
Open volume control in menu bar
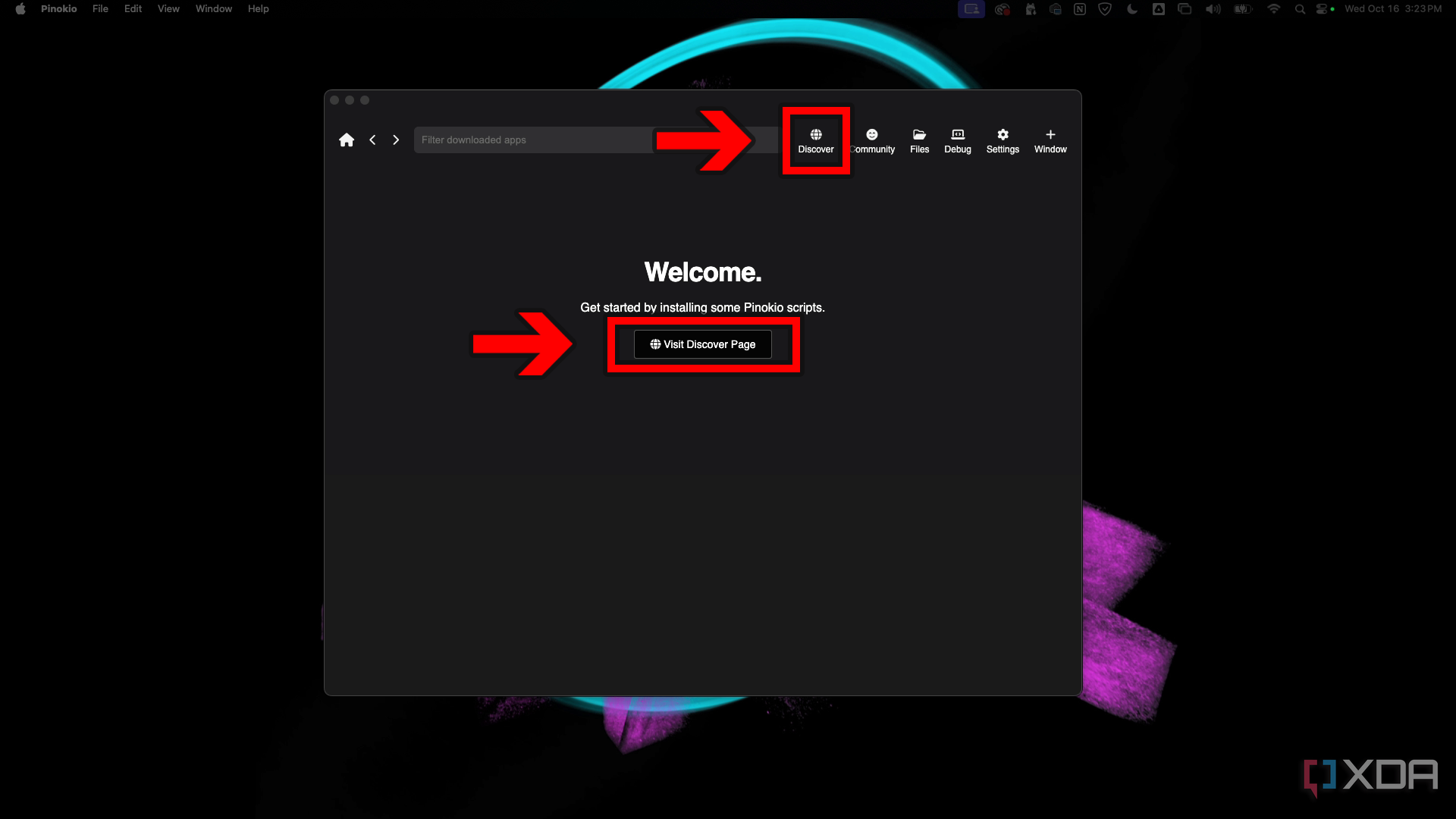click(1213, 9)
